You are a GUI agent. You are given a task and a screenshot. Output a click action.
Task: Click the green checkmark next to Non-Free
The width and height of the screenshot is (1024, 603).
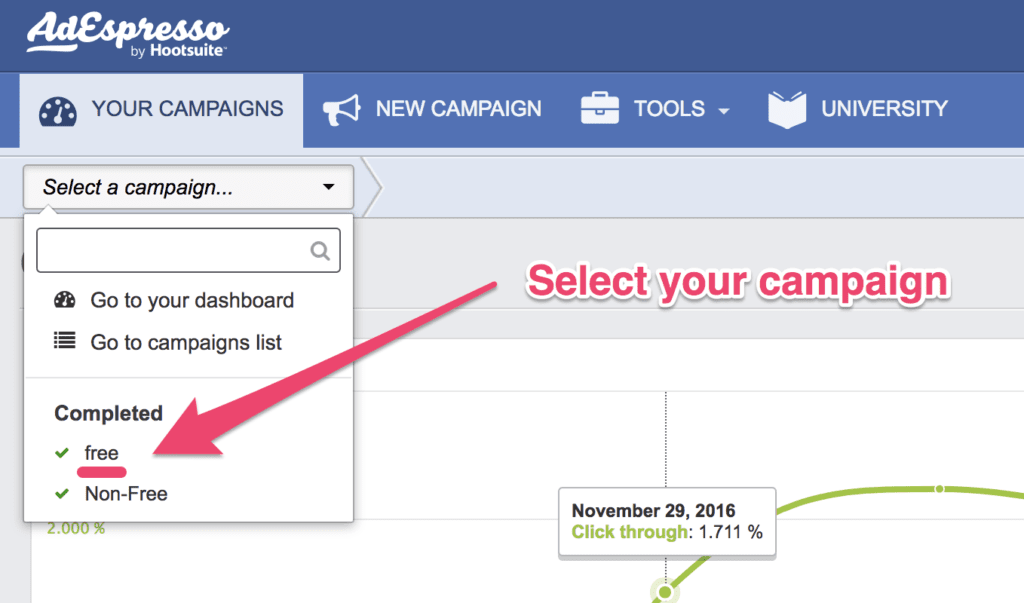[62, 494]
